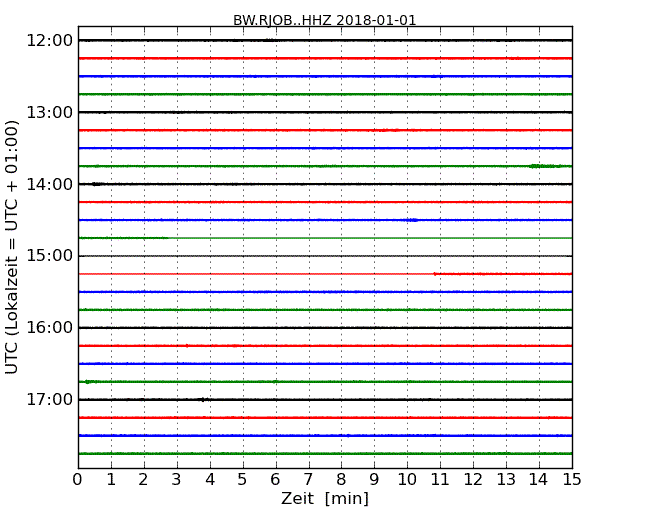
Task: Click the blue bump near minute 10 after 14:00
Action: 413,220
